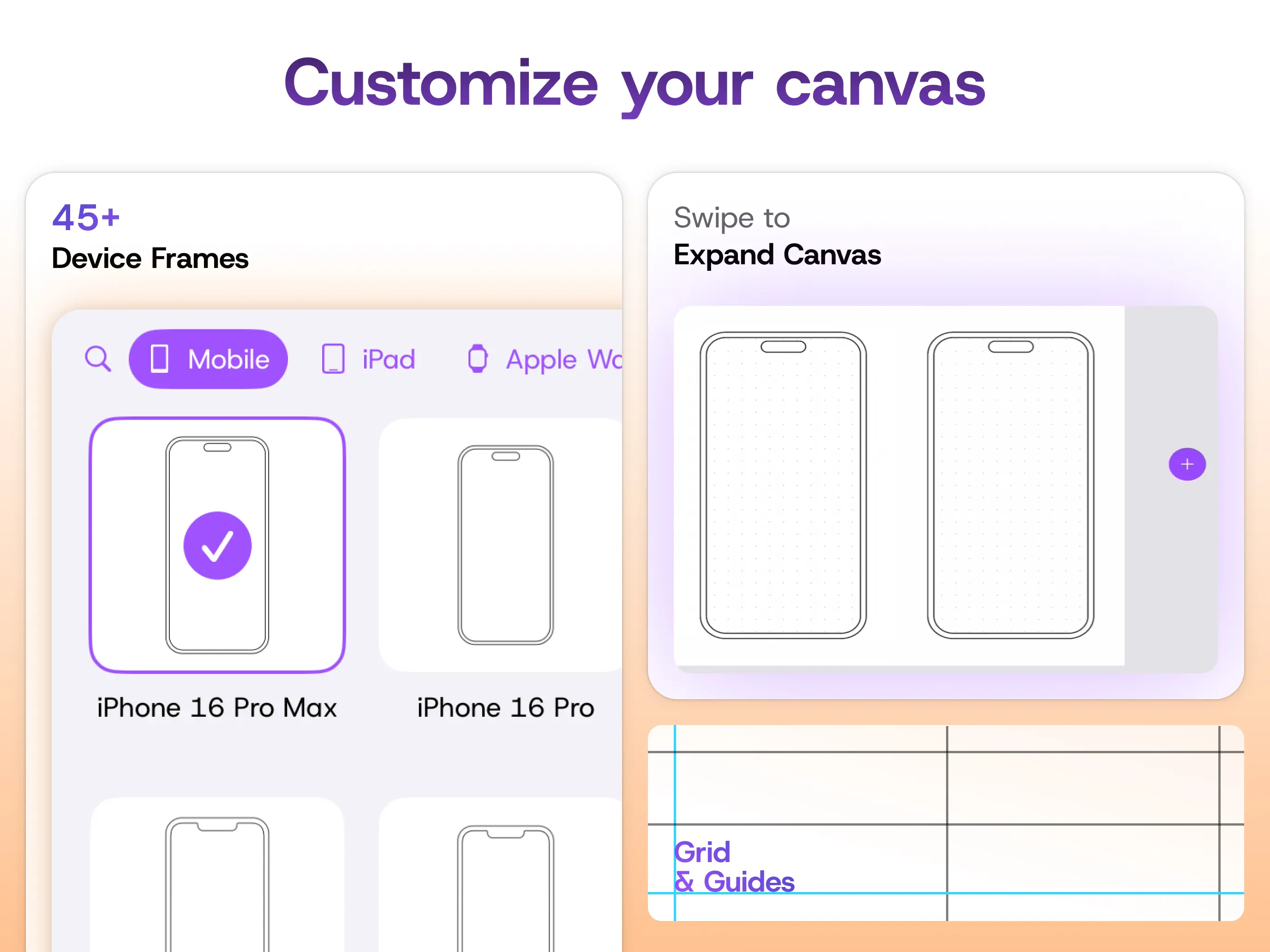Click the phone icon inside Mobile pill

pos(160,359)
